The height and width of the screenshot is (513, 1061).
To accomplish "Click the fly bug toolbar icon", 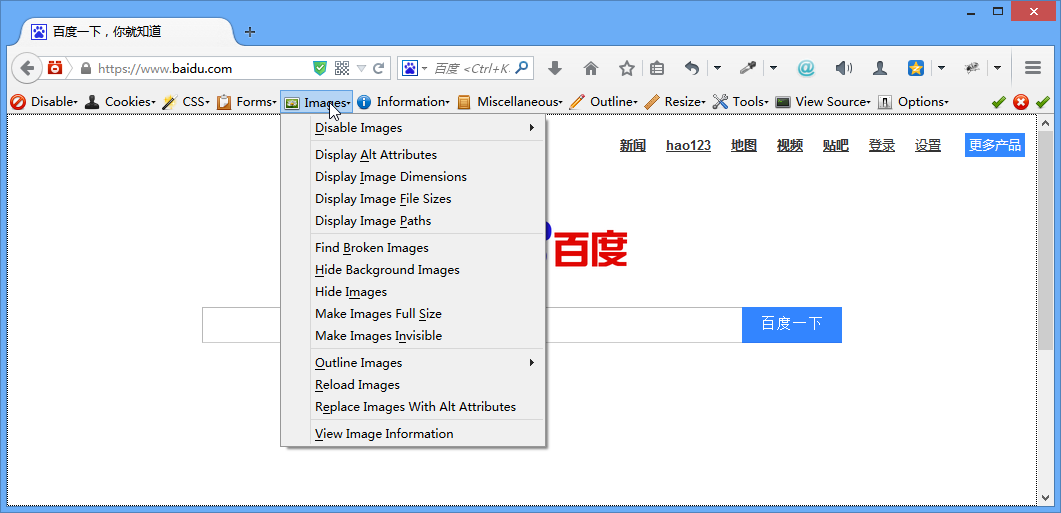I will click(x=972, y=68).
